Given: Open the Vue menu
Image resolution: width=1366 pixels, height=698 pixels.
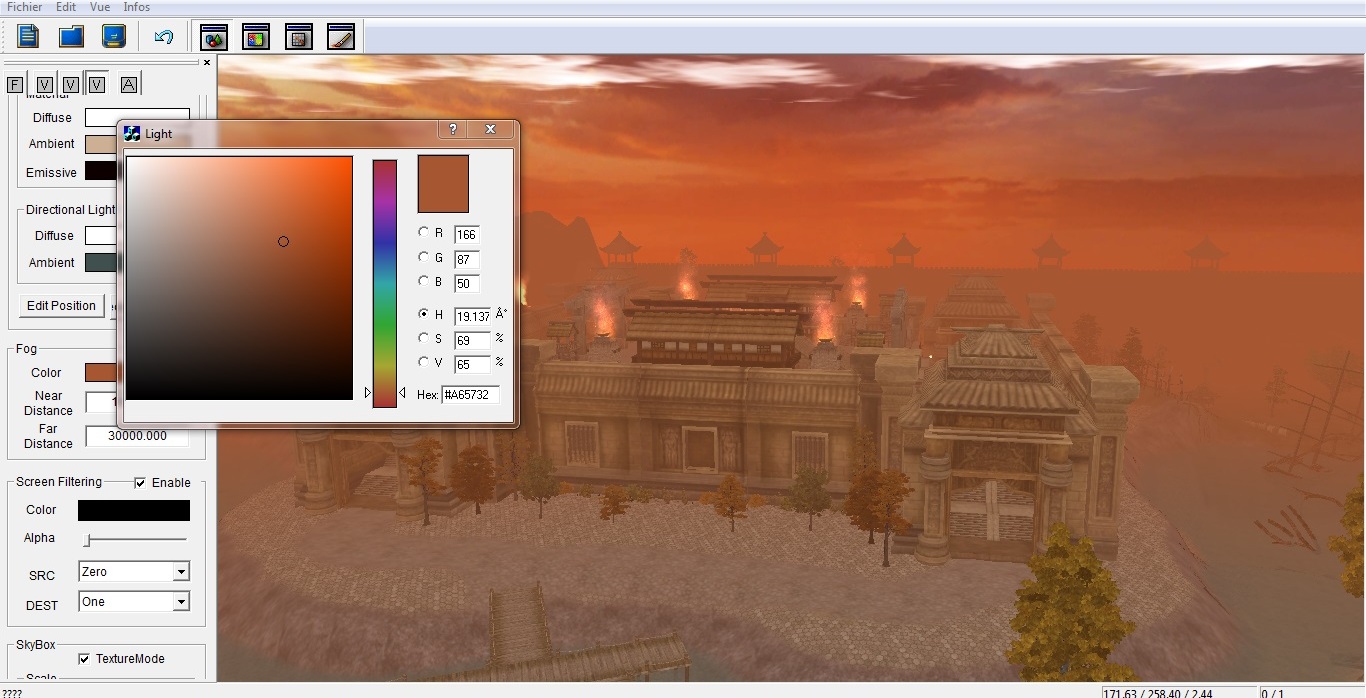Looking at the screenshot, I should (x=100, y=7).
